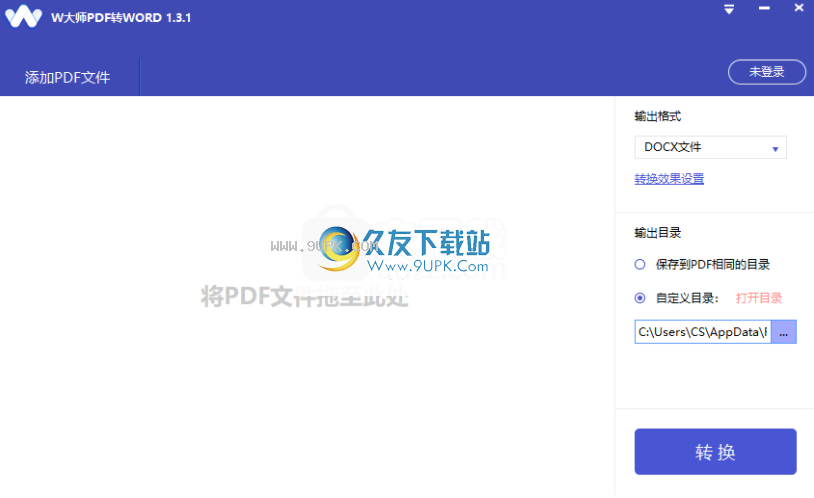The image size is (814, 498).
Task: Minimize the PDF converter window
Action: pyautogui.click(x=764, y=8)
